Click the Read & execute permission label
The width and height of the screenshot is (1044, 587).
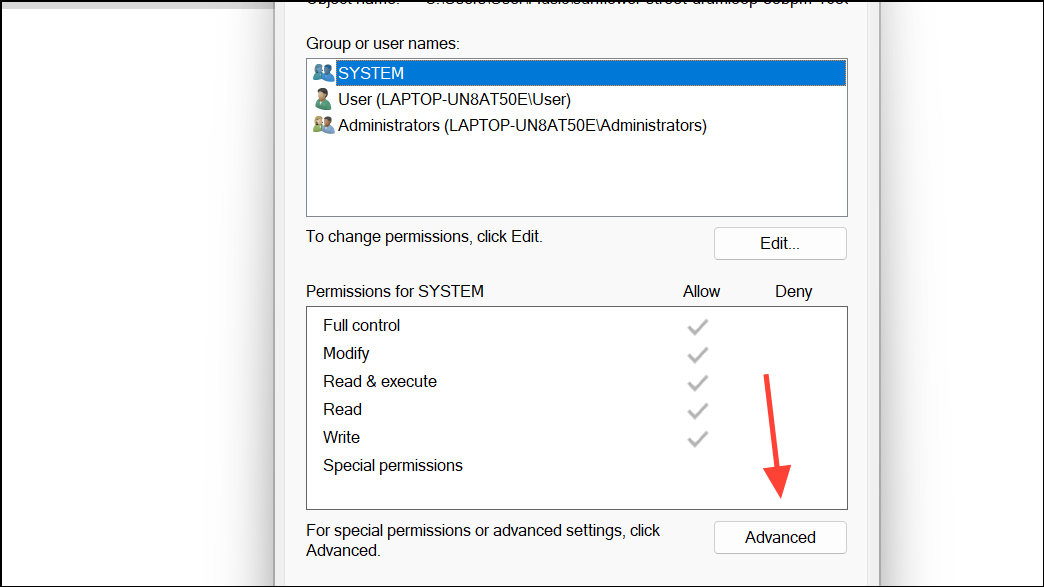pos(380,382)
